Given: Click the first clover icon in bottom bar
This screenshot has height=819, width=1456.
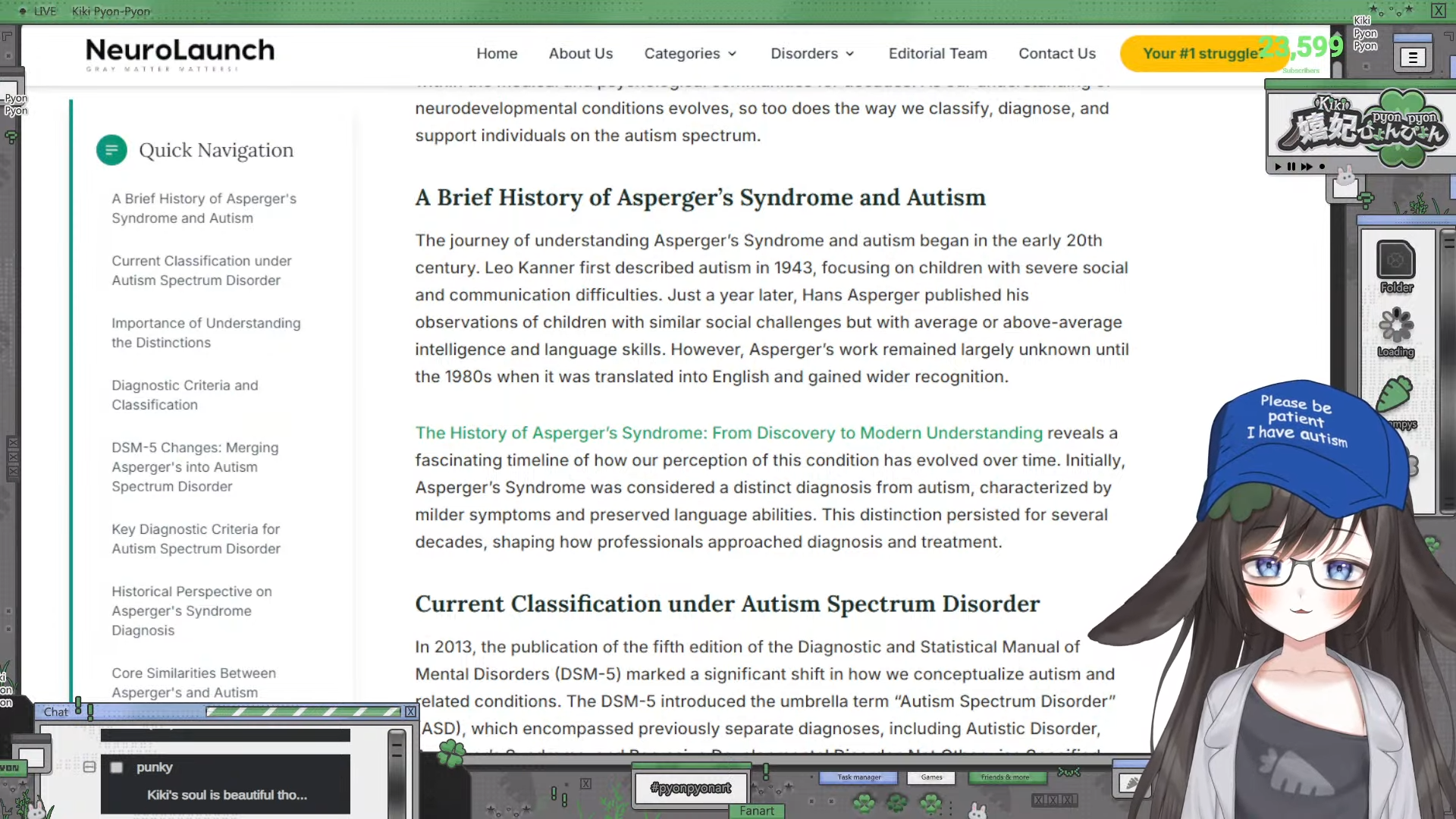Looking at the screenshot, I should click(x=864, y=802).
